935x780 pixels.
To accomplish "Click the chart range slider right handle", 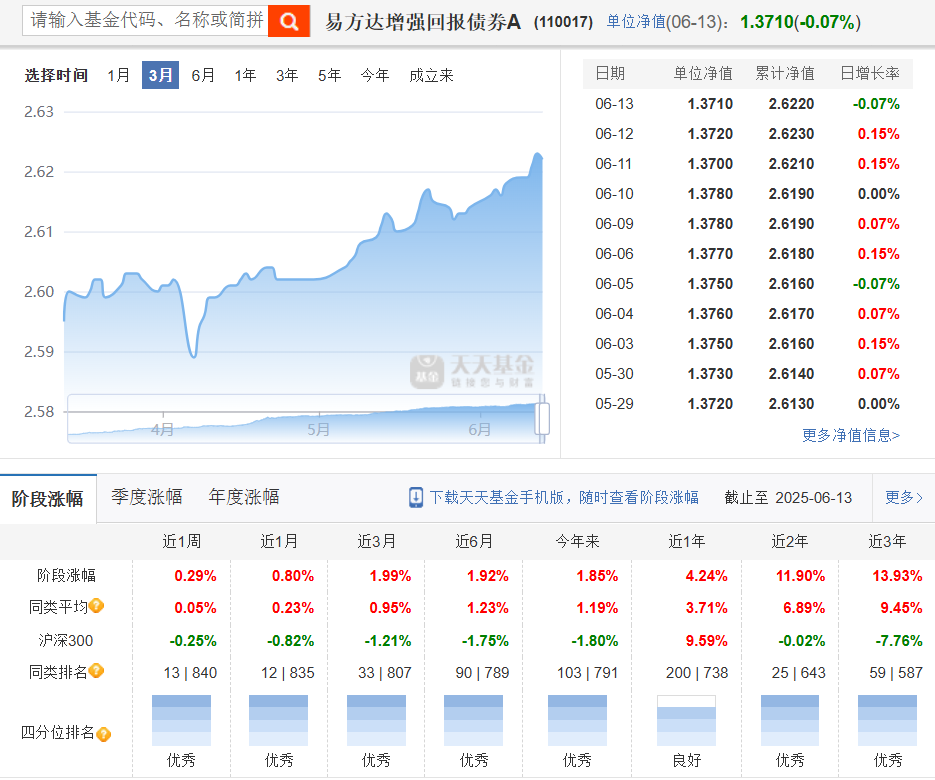I will point(542,419).
